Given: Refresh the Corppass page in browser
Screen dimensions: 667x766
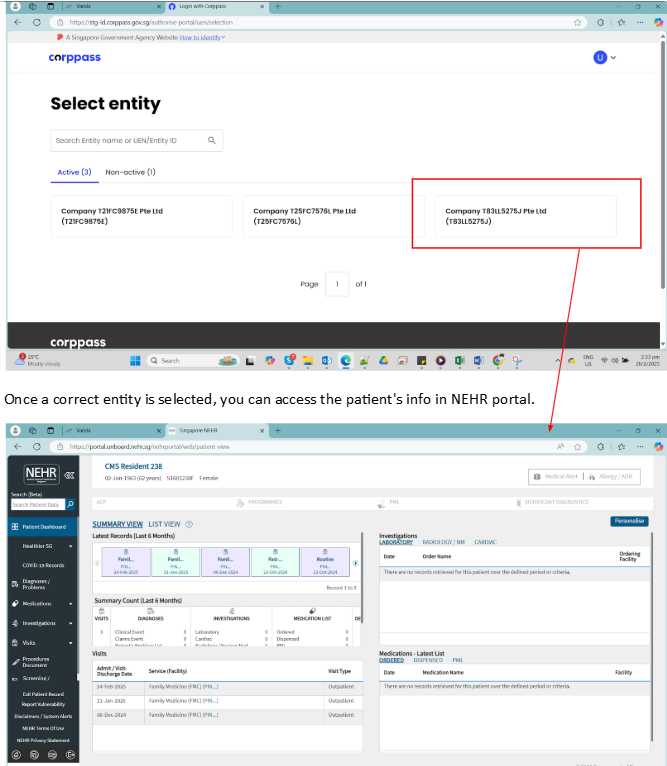Looking at the screenshot, I should 37,22.
